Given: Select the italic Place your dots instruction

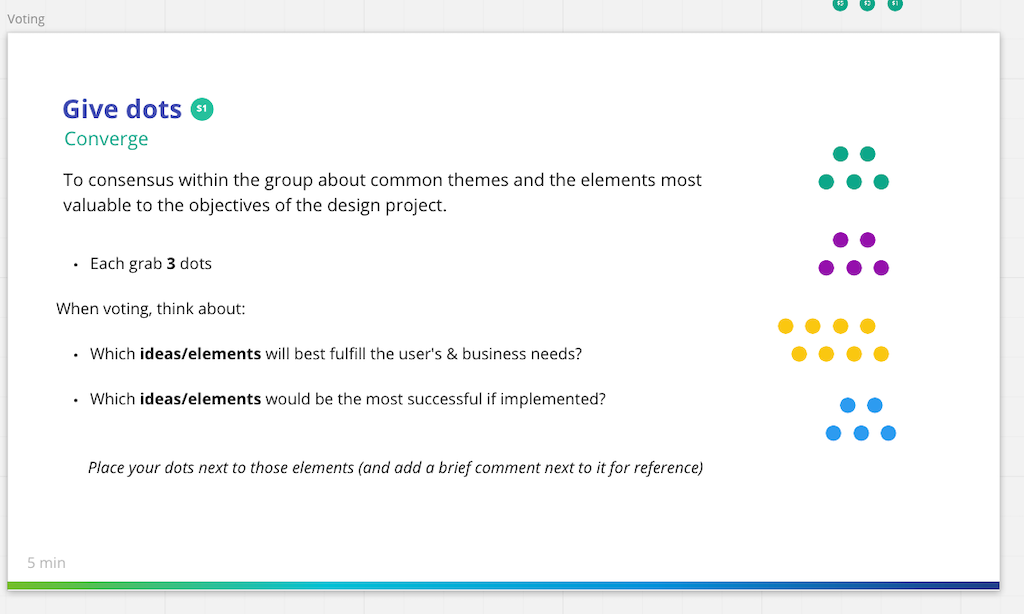Looking at the screenshot, I should click(x=395, y=467).
